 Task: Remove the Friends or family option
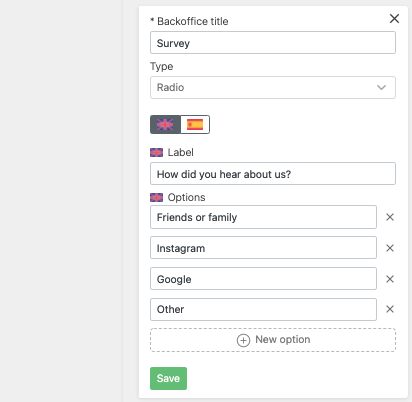390,217
